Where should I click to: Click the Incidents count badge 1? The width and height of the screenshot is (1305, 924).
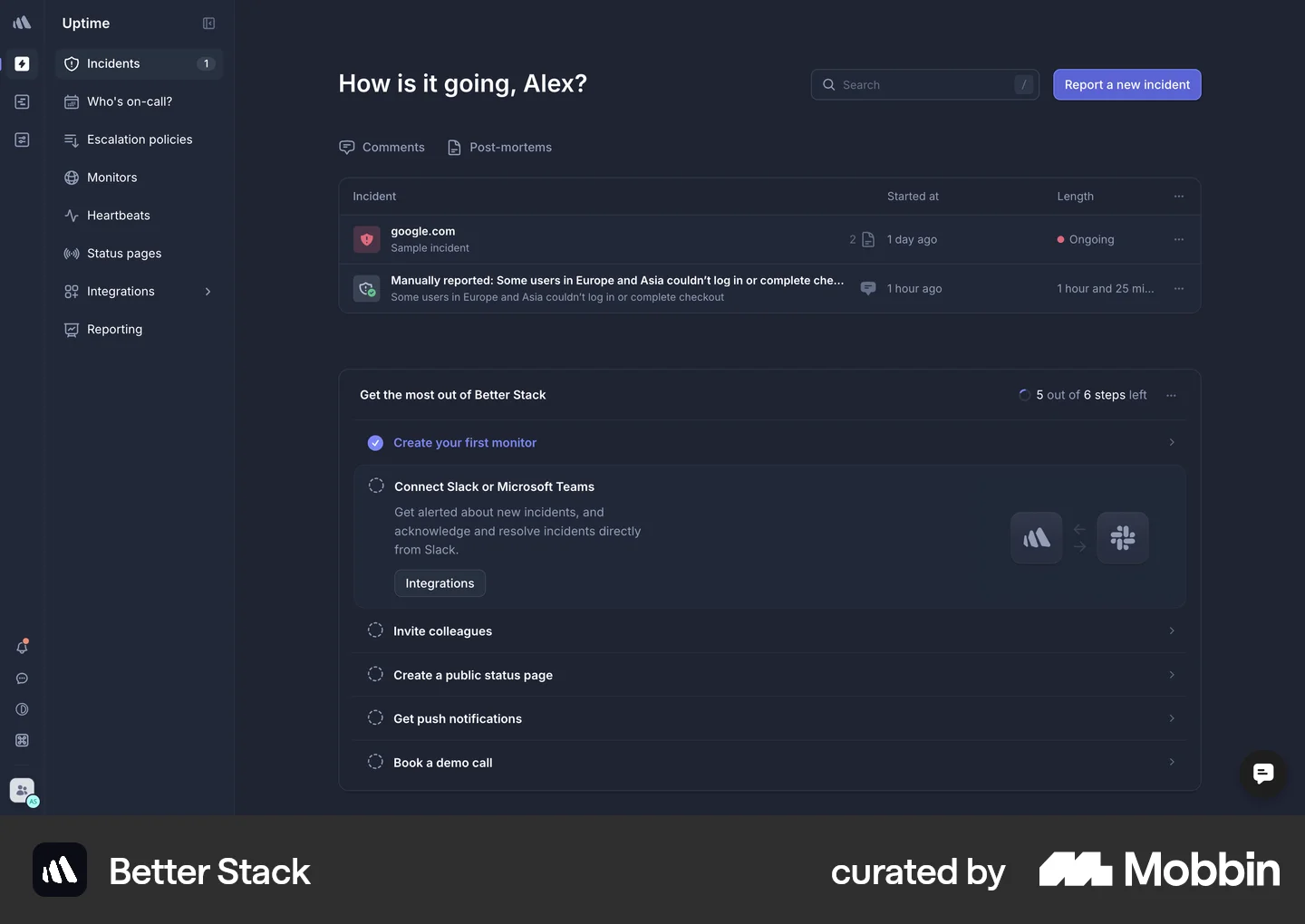click(x=207, y=63)
